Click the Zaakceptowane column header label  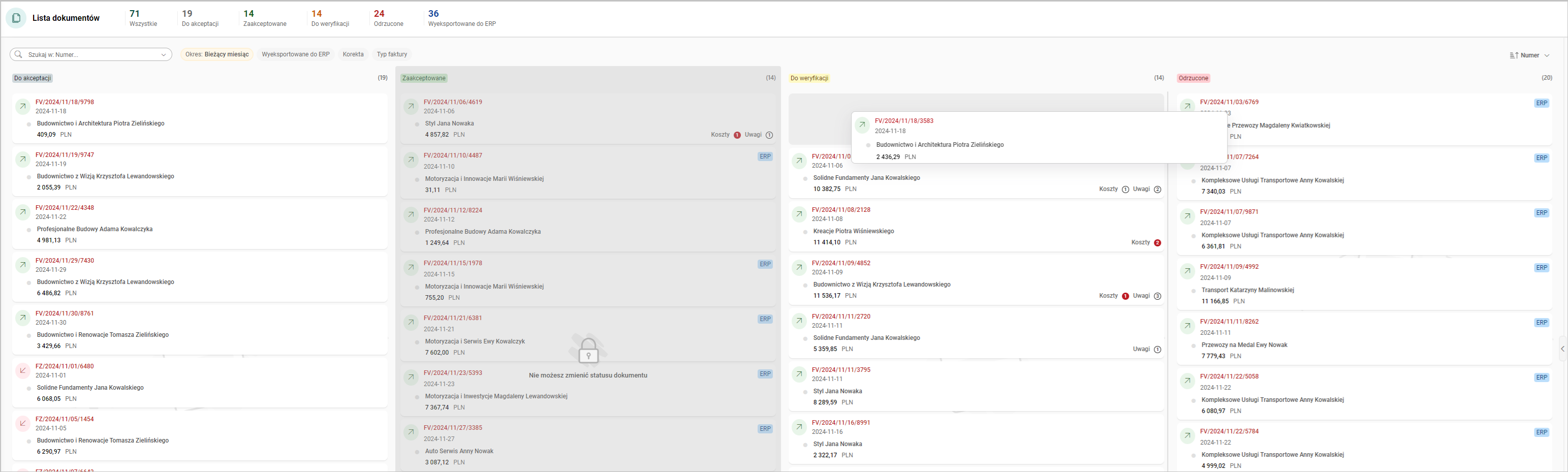(424, 78)
